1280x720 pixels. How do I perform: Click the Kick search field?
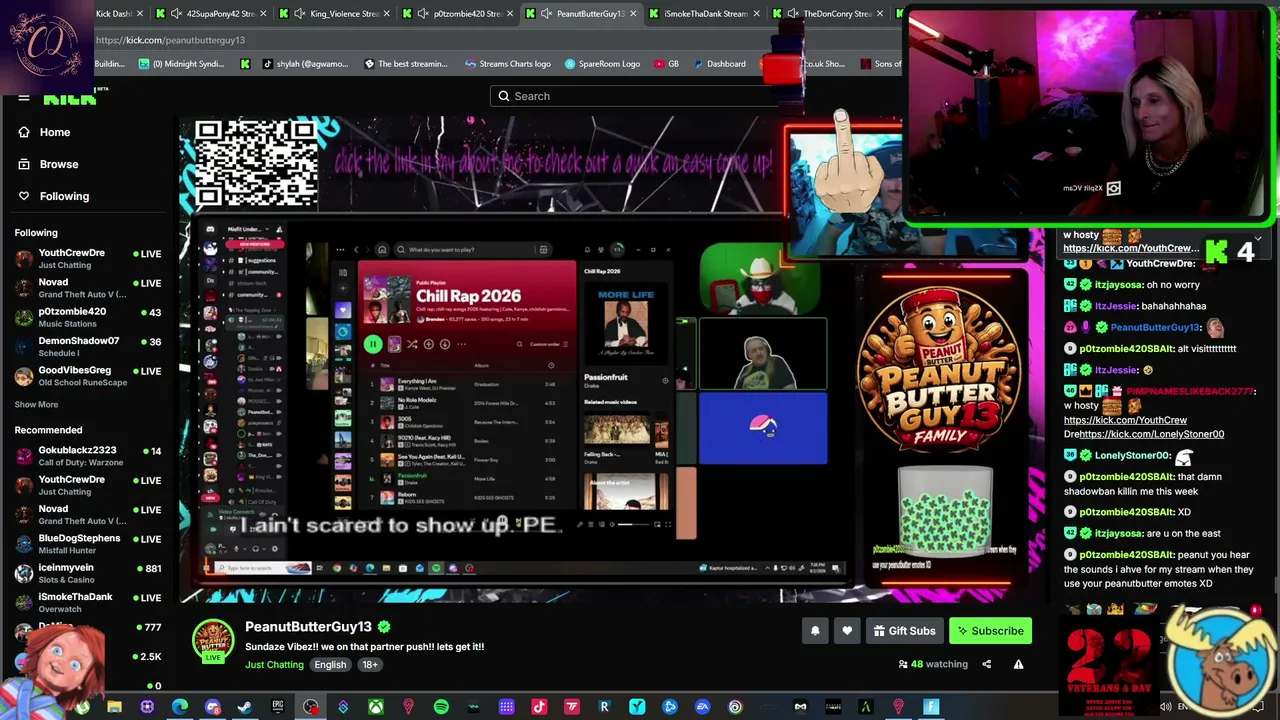click(x=640, y=96)
